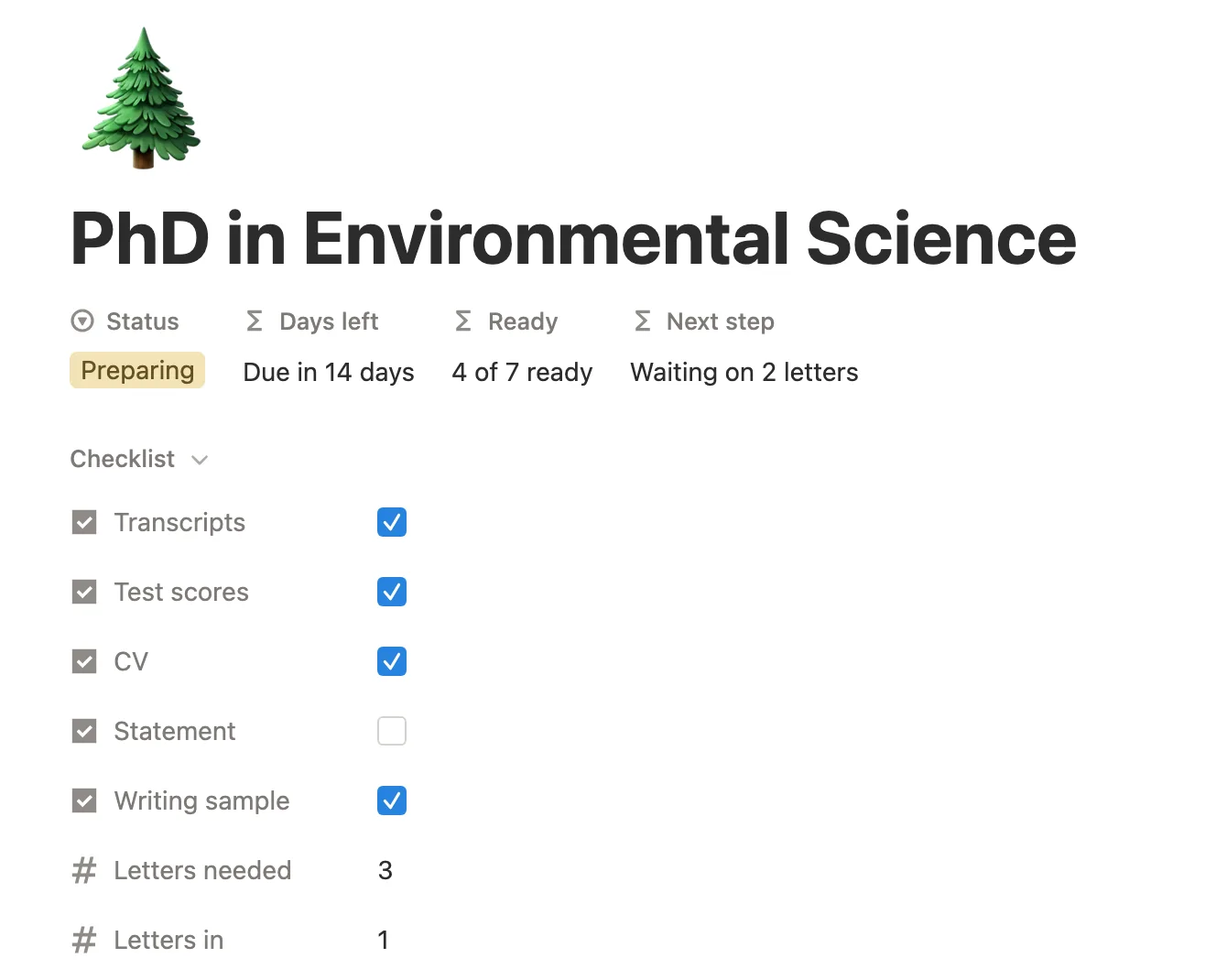The image size is (1227, 980).
Task: Click the checkbox property icon beside Writing sample
Action: coord(84,800)
